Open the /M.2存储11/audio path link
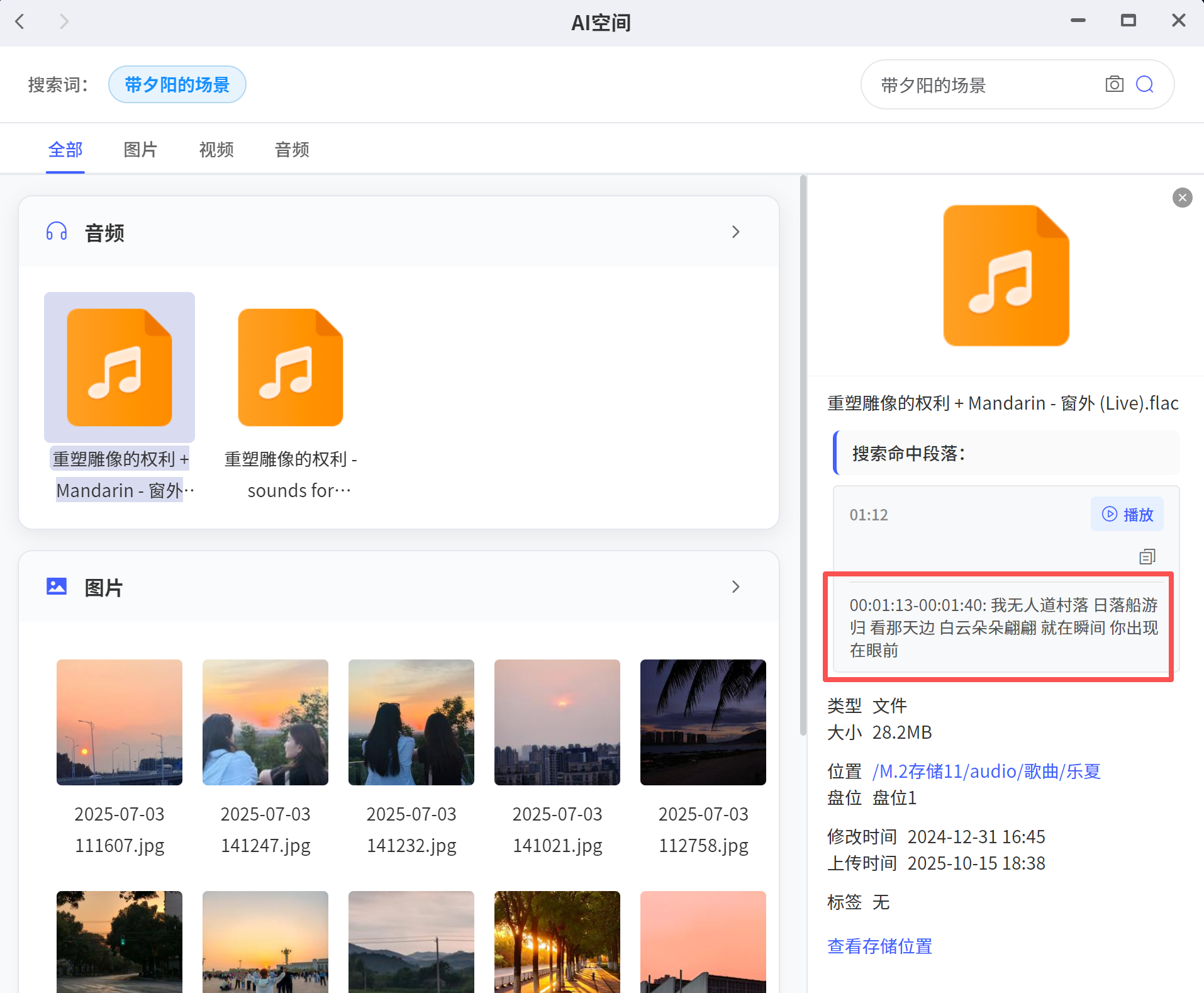The height and width of the screenshot is (993, 1204). click(x=986, y=771)
